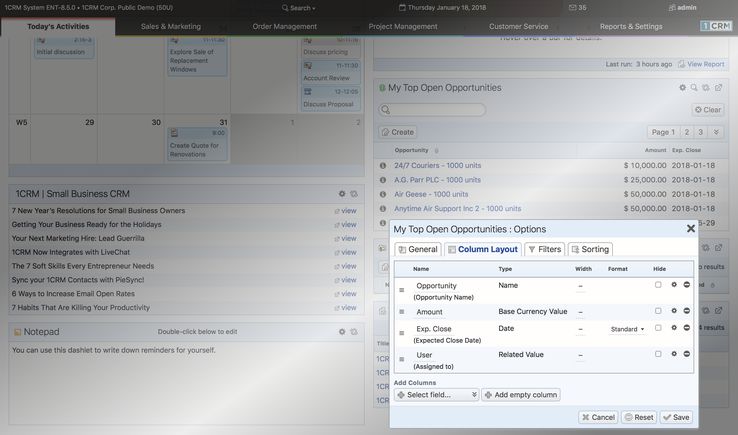The height and width of the screenshot is (435, 738).
Task: Click Clear button in opportunities dashlet
Action: pyautogui.click(x=708, y=110)
